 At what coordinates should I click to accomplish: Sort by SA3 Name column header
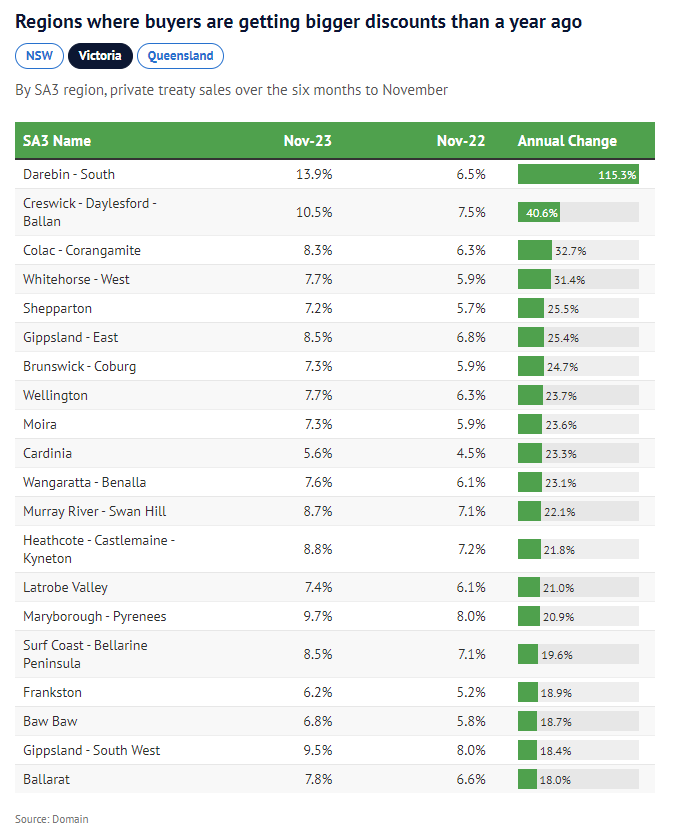coord(57,141)
